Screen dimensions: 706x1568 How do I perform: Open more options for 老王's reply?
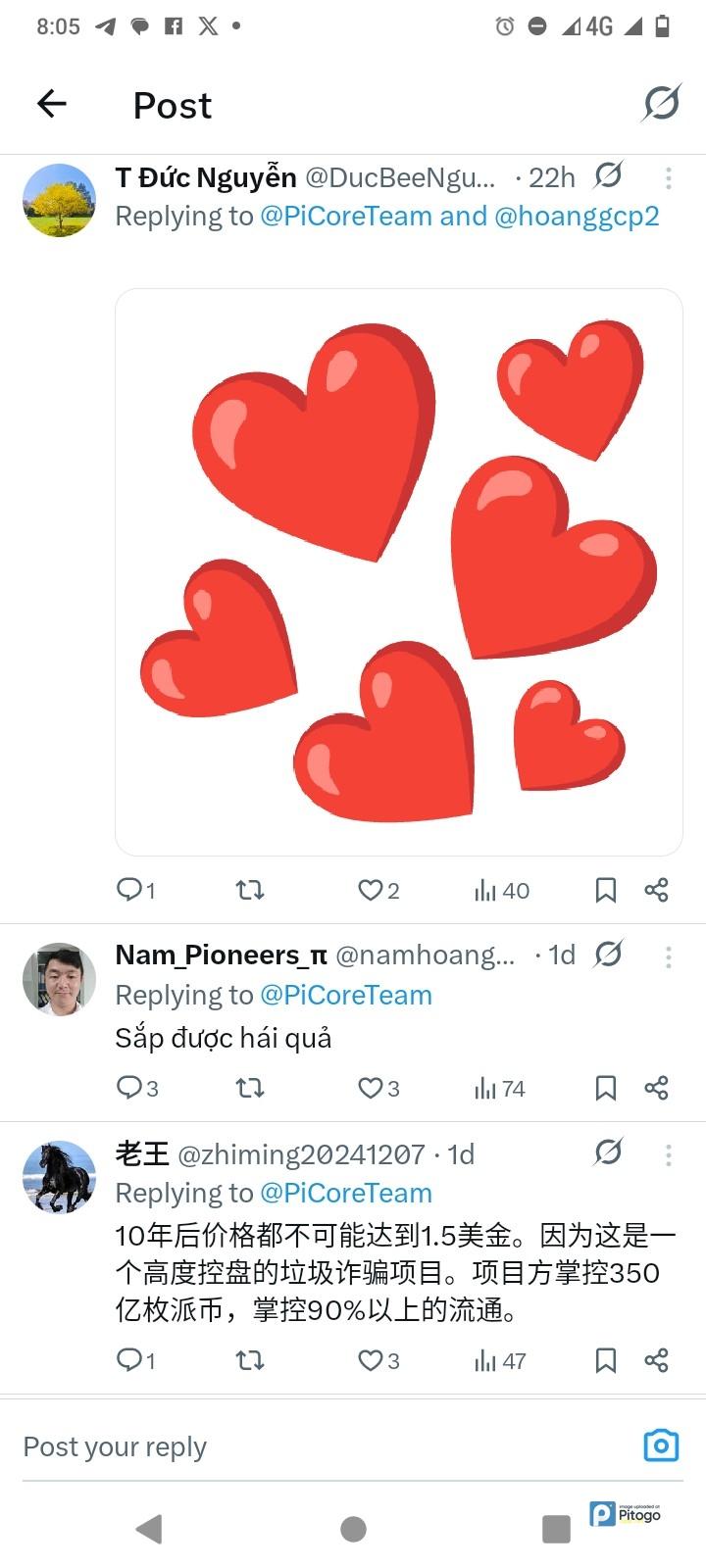(x=668, y=1154)
